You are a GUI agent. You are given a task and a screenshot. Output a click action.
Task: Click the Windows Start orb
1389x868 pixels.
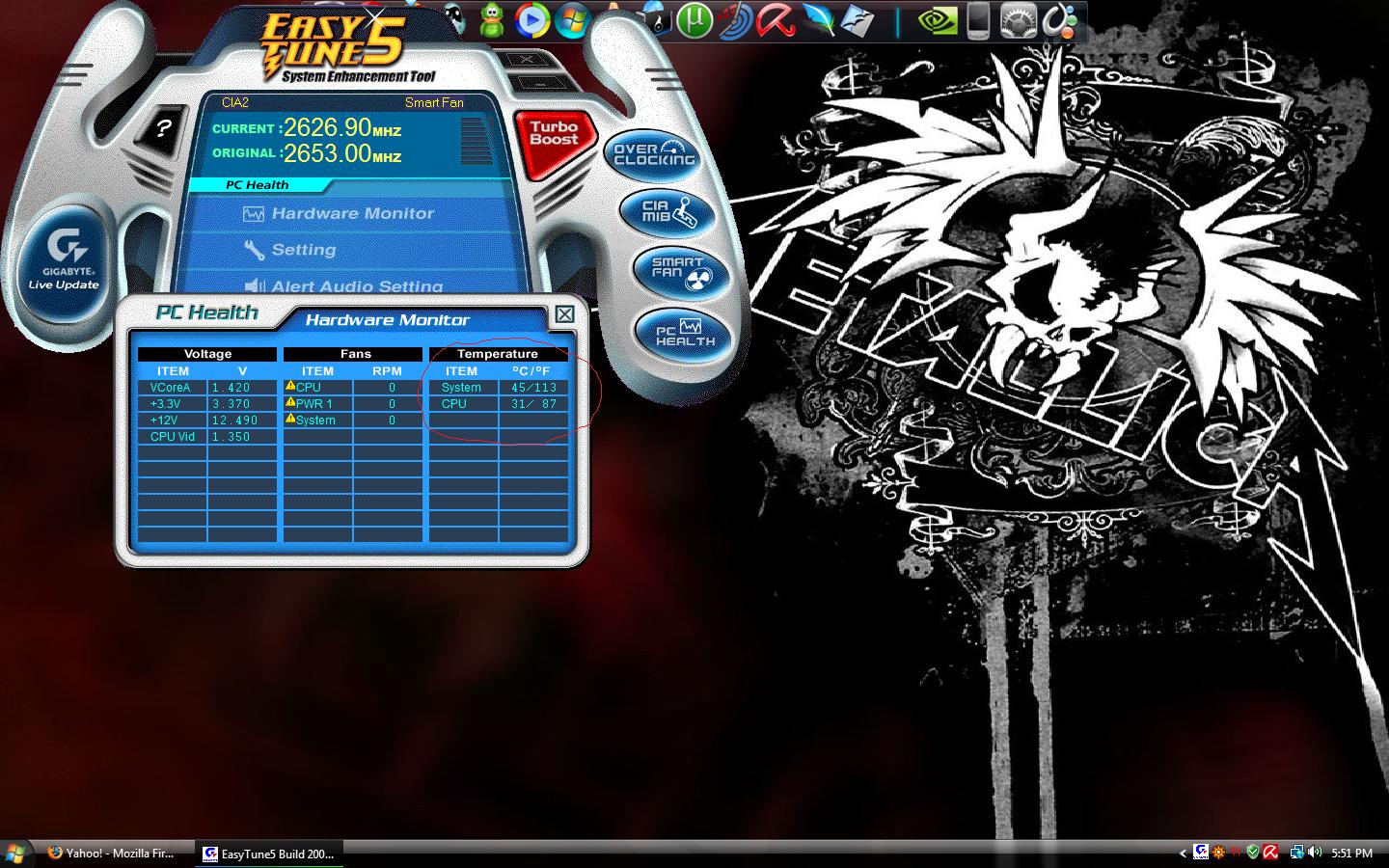click(15, 853)
